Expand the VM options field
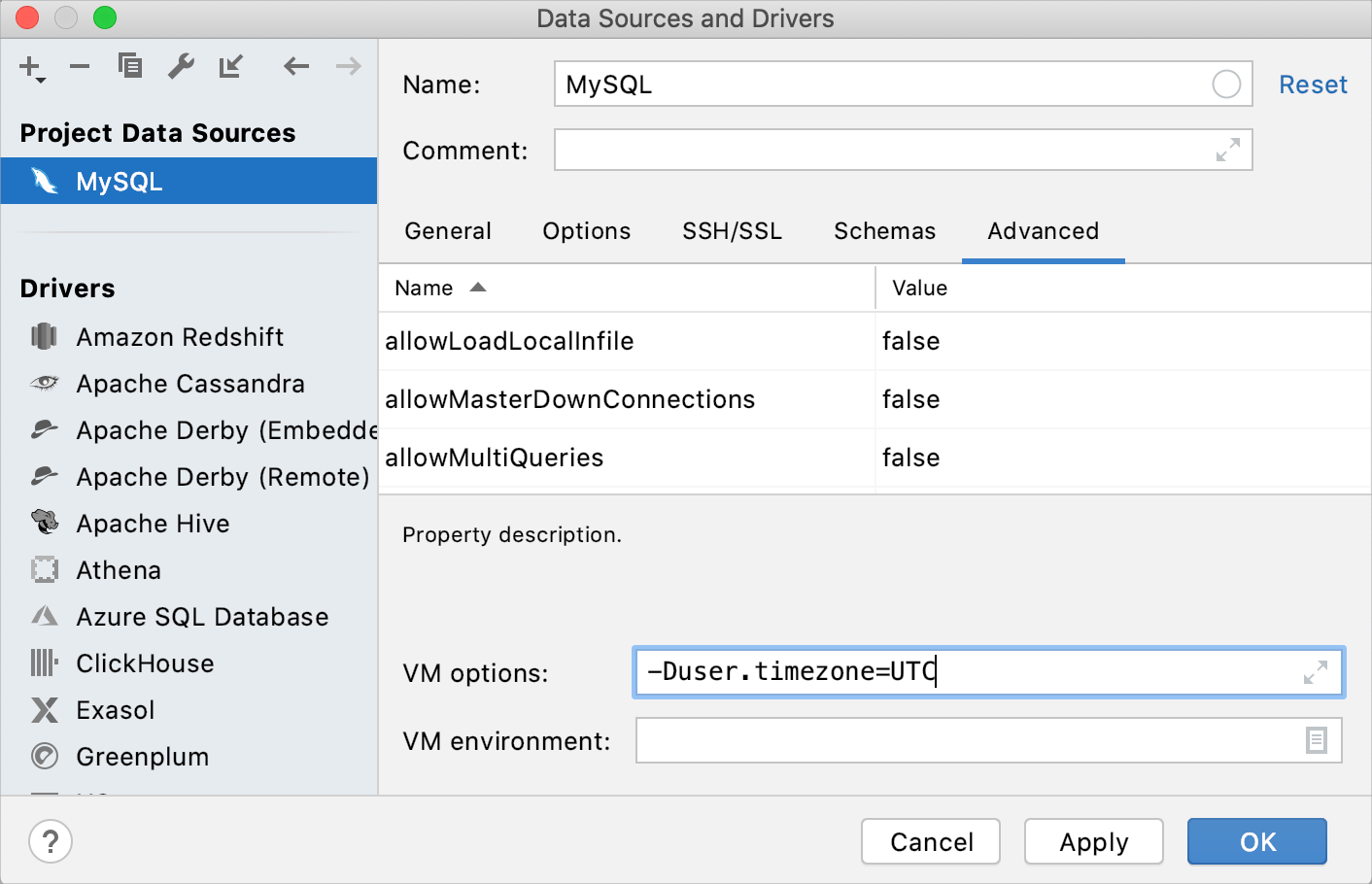 [1316, 672]
